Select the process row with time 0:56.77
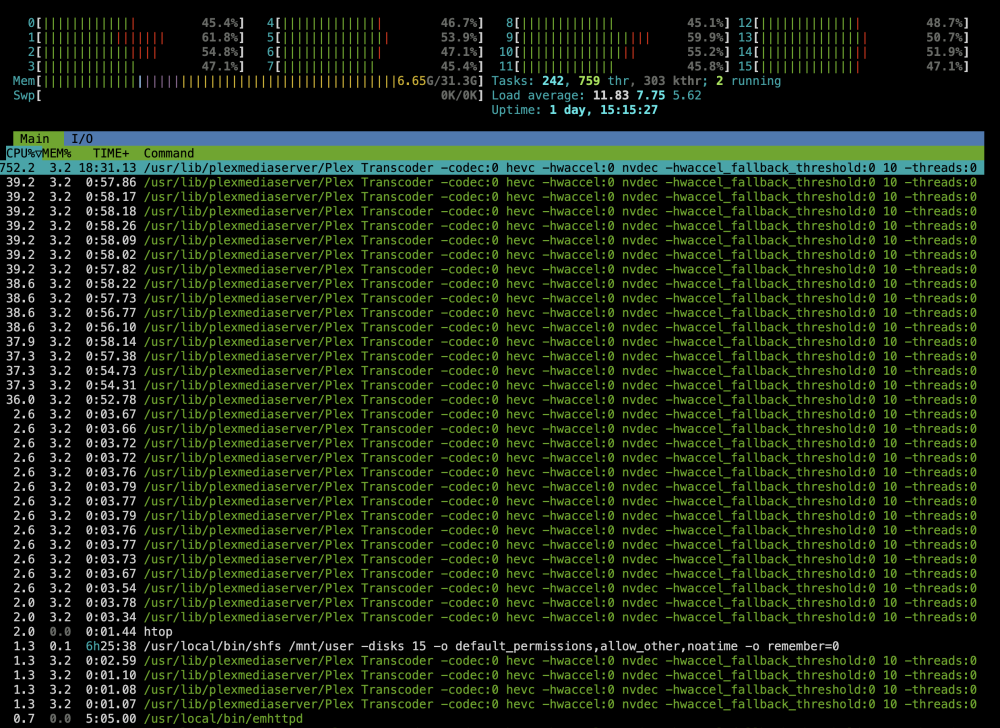Viewport: 1000px width, 728px height. [492, 313]
